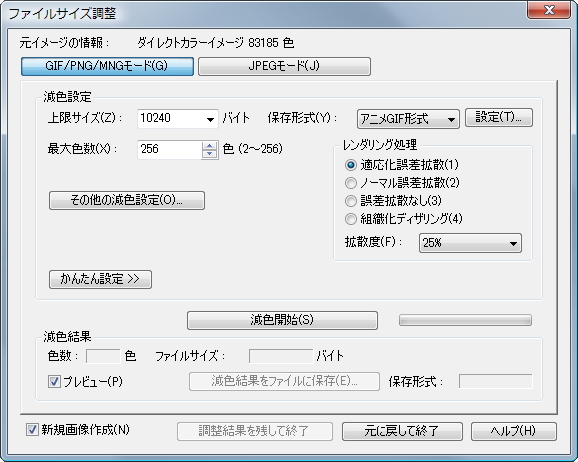Toggle the プレビュー(P) checkbox
The height and width of the screenshot is (462, 578).
54,381
